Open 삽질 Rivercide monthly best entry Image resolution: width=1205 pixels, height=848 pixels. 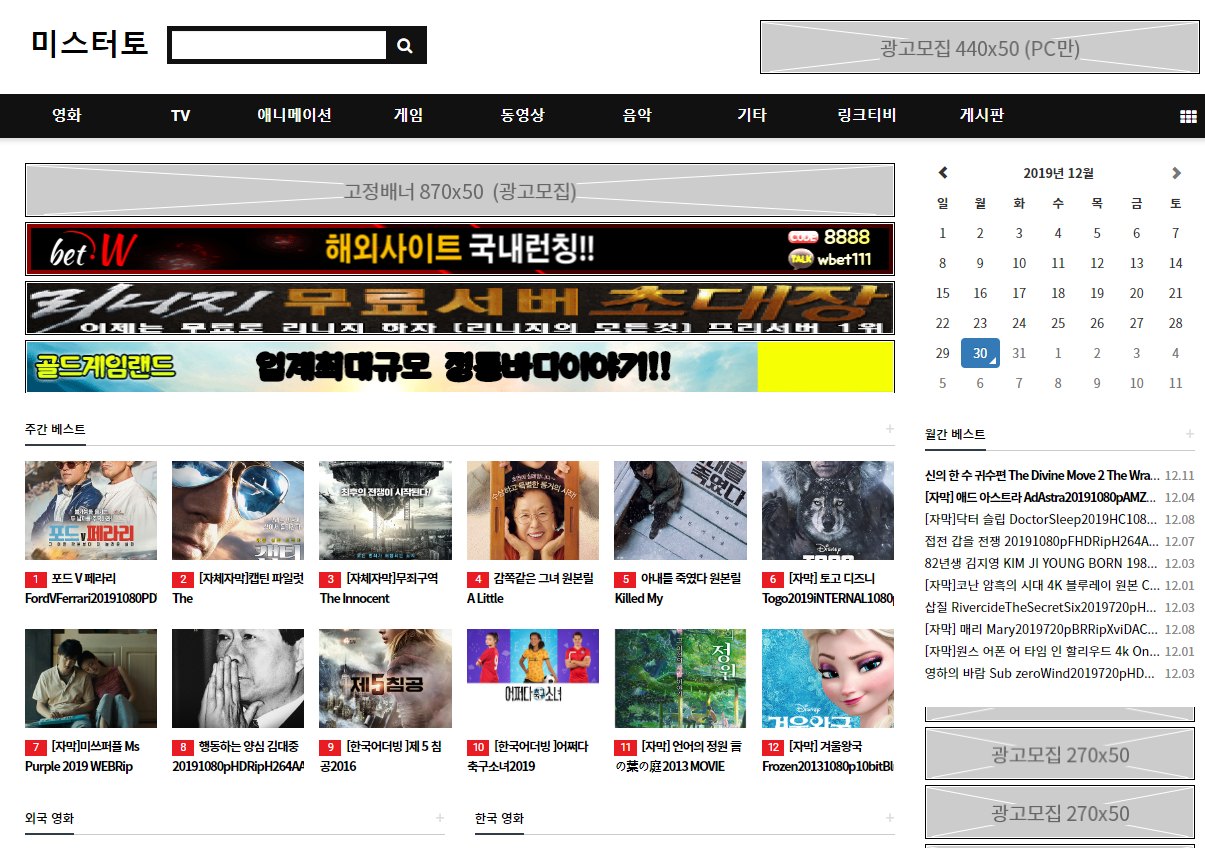point(1042,607)
